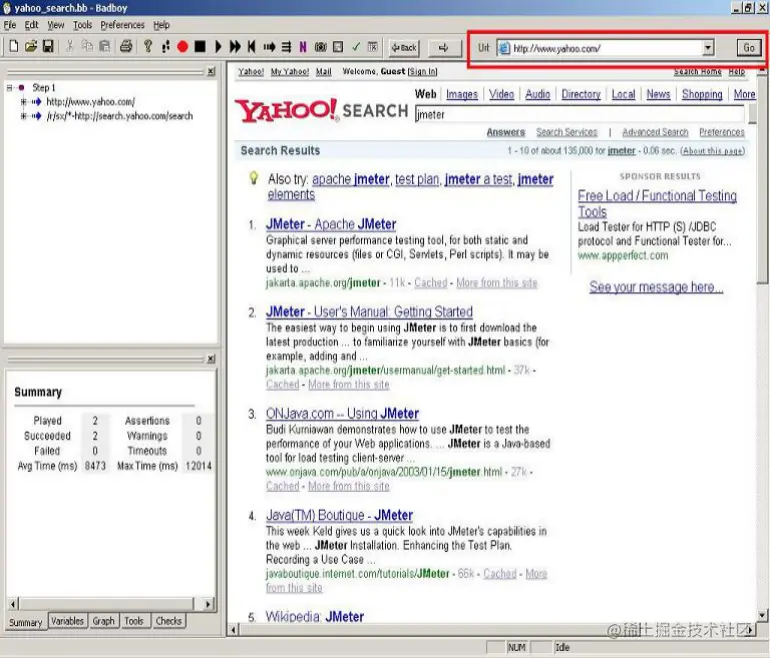Click browser horizontal scrollbar left arrow
The image size is (770, 658).
click(x=233, y=630)
